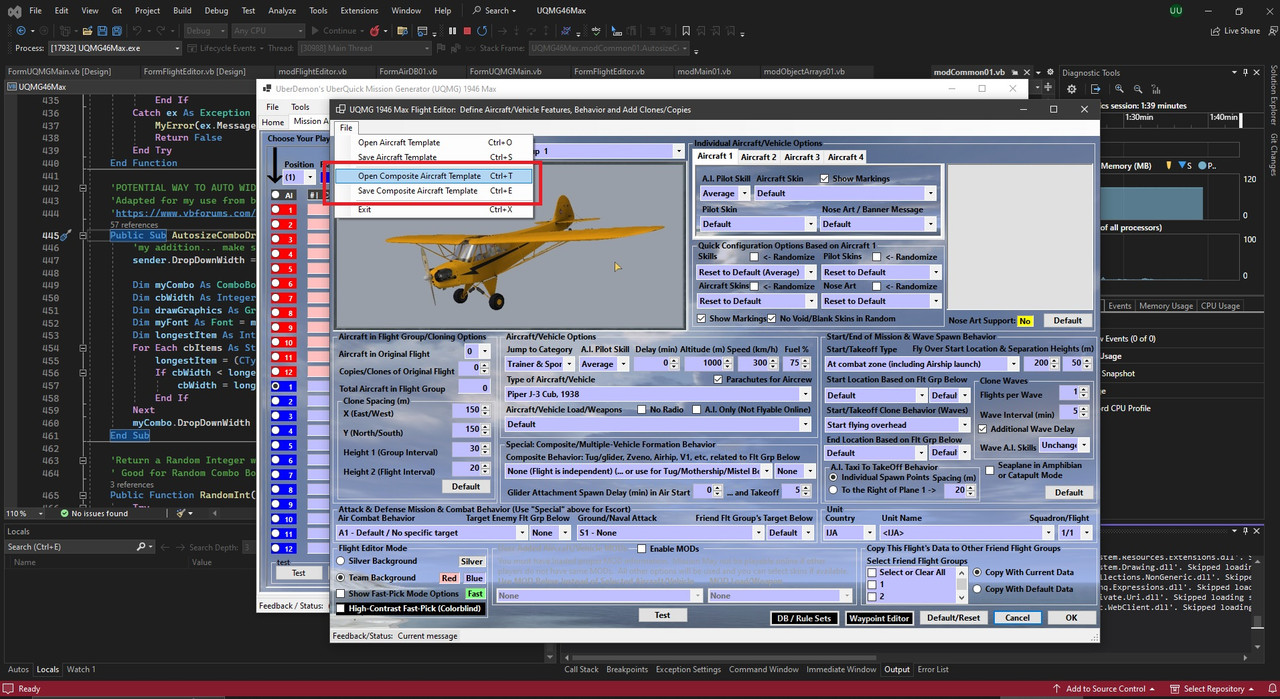Click the Hot Reload flame icon
1280x699 pixels.
pyautogui.click(x=375, y=31)
